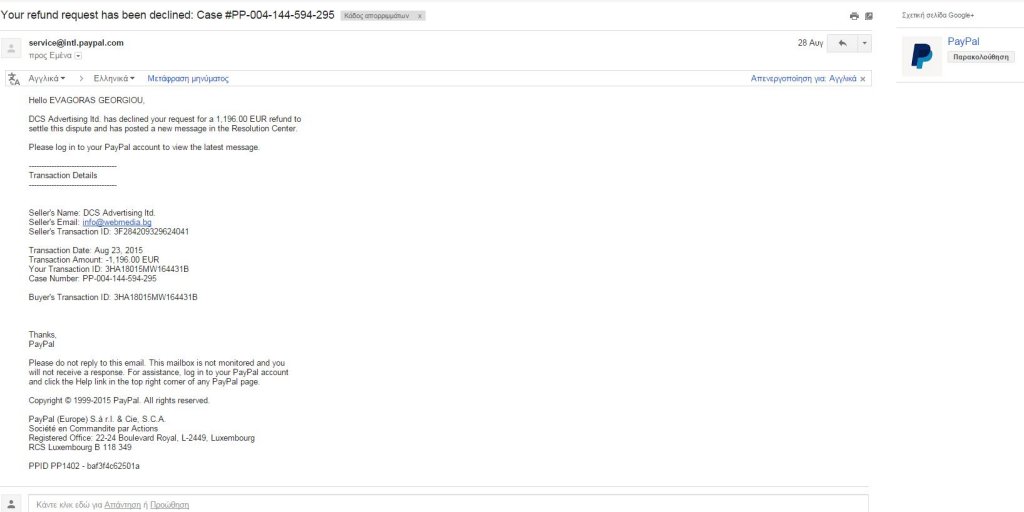Close the translation bar with the x
The width and height of the screenshot is (1024, 512).
pos(863,79)
